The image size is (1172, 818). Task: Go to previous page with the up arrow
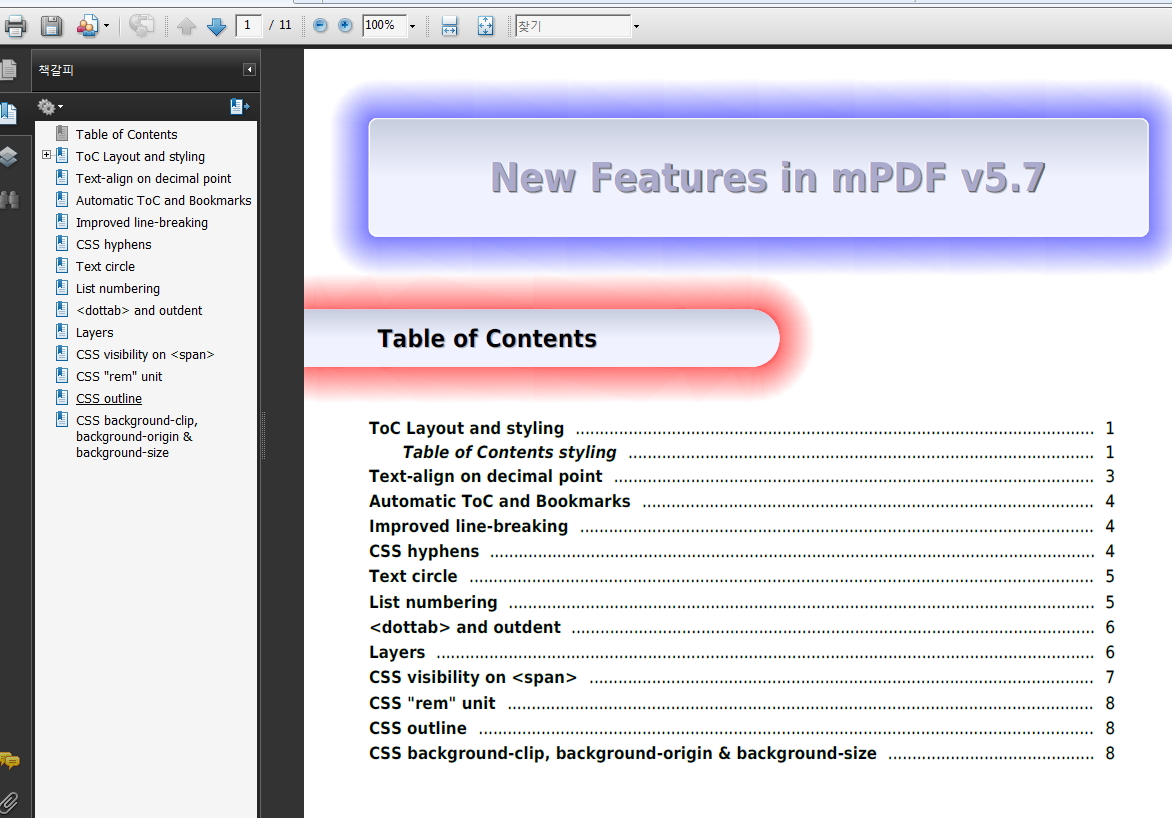(186, 27)
